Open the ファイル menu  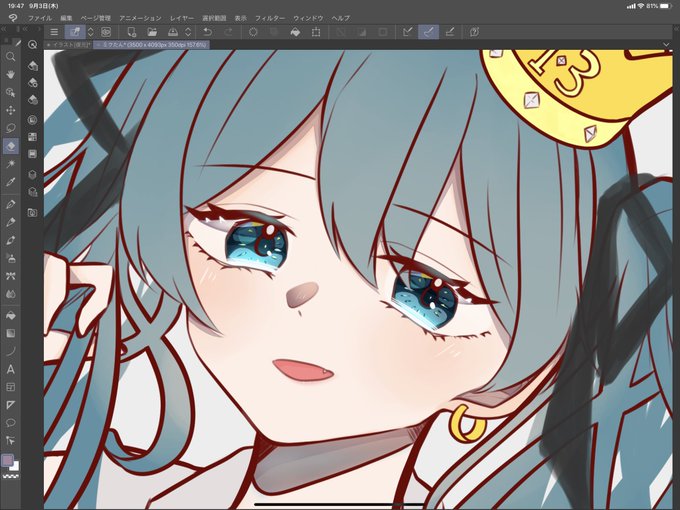[39, 18]
